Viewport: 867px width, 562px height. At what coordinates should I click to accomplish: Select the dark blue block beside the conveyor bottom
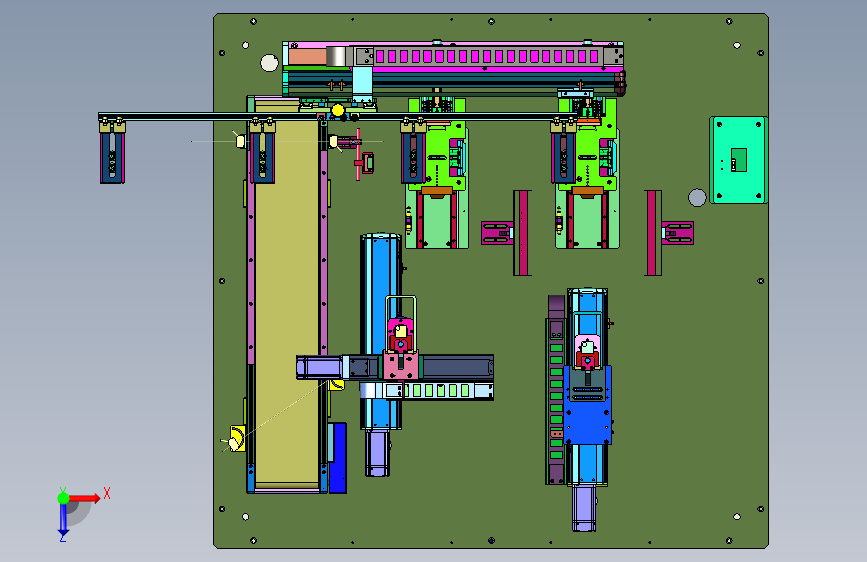point(337,458)
